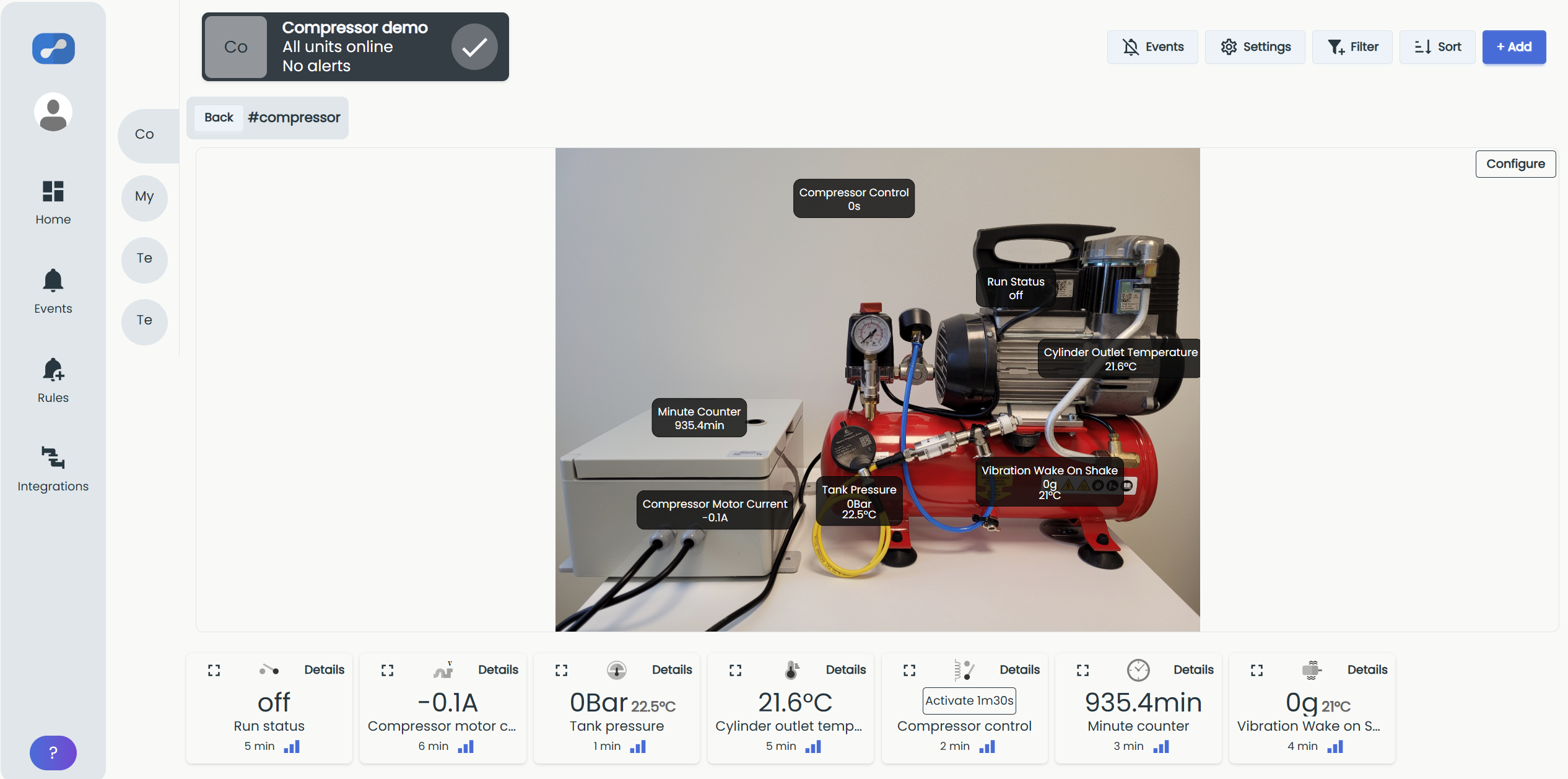Image resolution: width=1568 pixels, height=779 pixels.
Task: Click the Activate 1m30s button
Action: 969,700
